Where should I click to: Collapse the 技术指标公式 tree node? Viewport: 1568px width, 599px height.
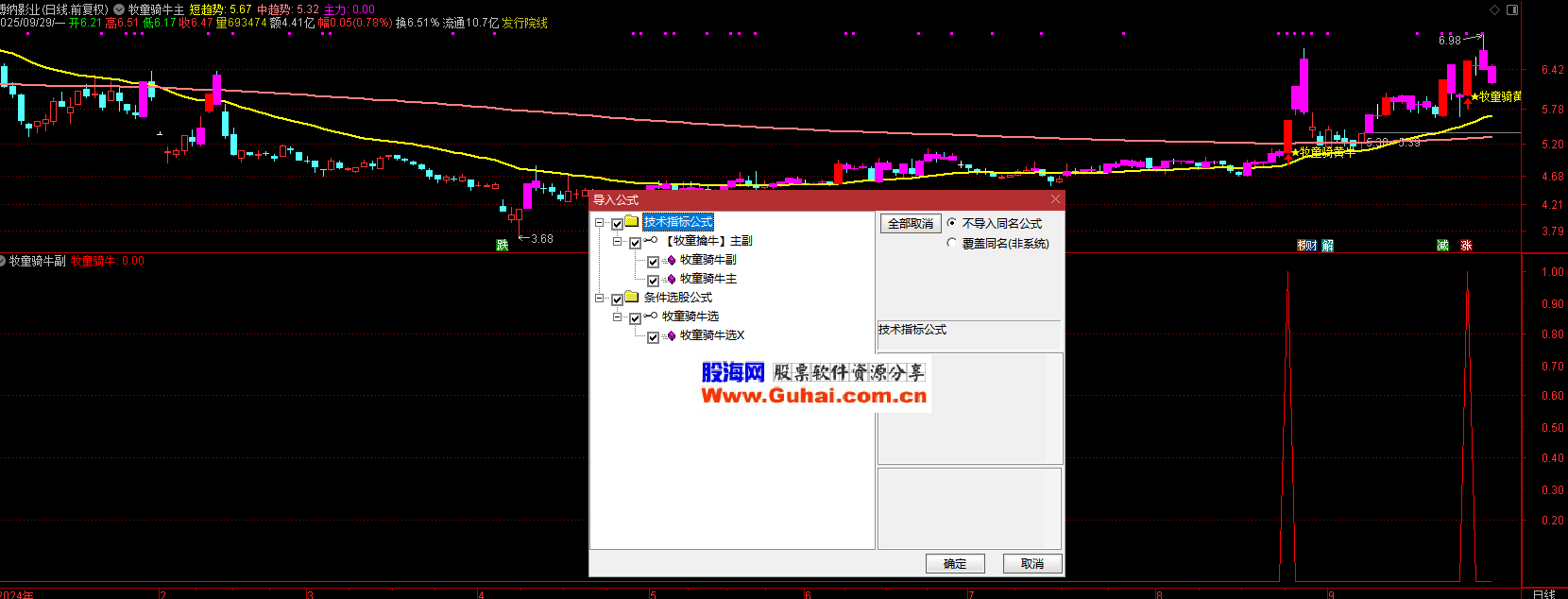(599, 223)
